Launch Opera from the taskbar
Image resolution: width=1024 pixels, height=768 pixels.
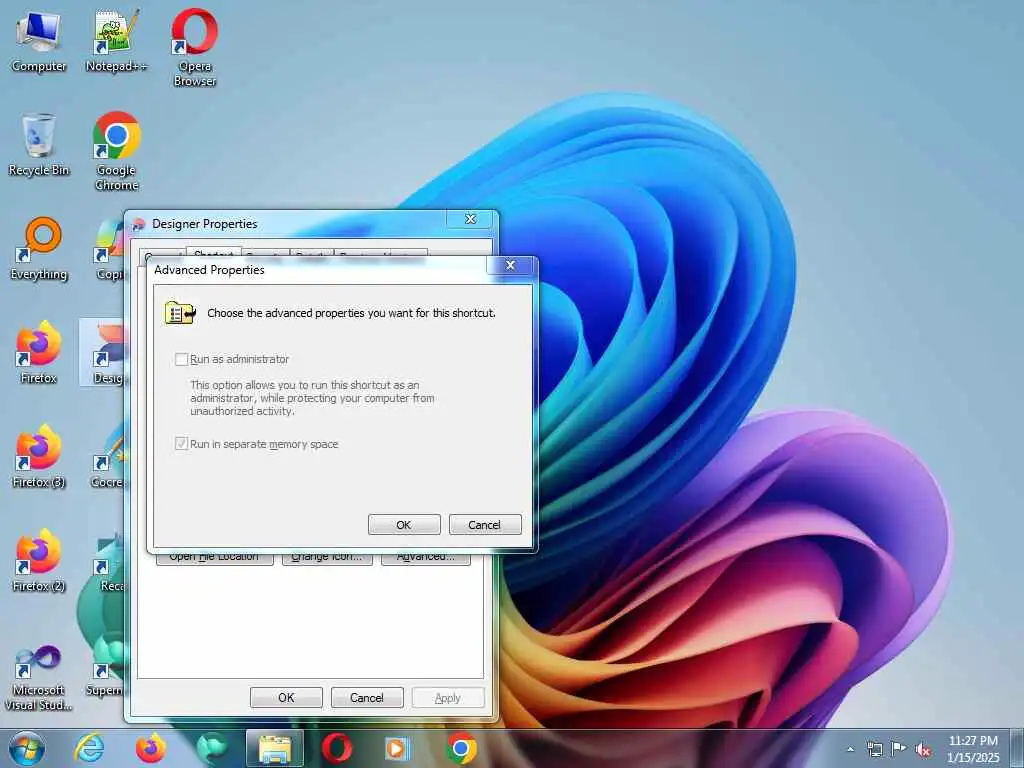(337, 748)
